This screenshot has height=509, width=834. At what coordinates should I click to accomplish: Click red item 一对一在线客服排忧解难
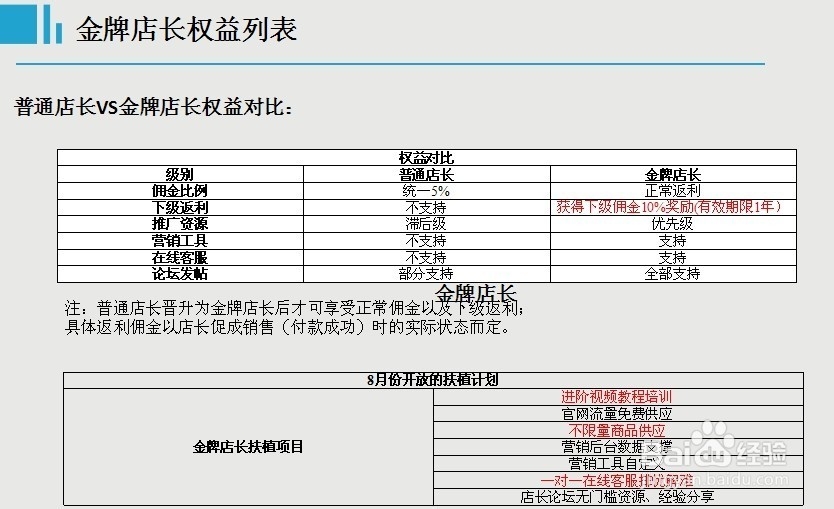618,480
